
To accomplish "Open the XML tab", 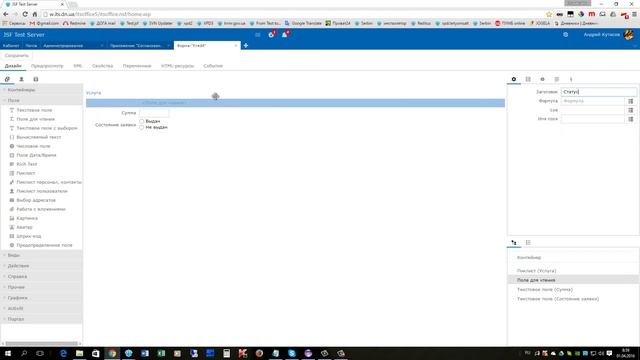I will pos(78,66).
